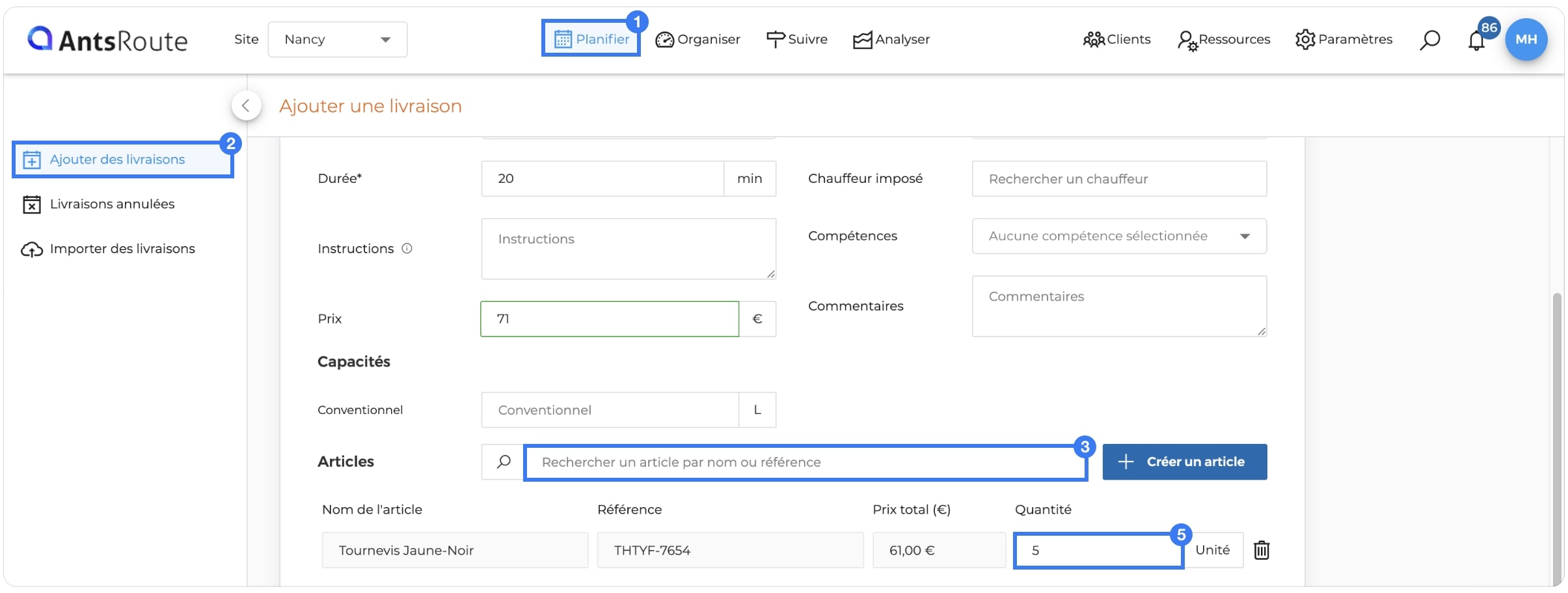
Task: Click the min unit label beside Durée
Action: click(x=750, y=178)
